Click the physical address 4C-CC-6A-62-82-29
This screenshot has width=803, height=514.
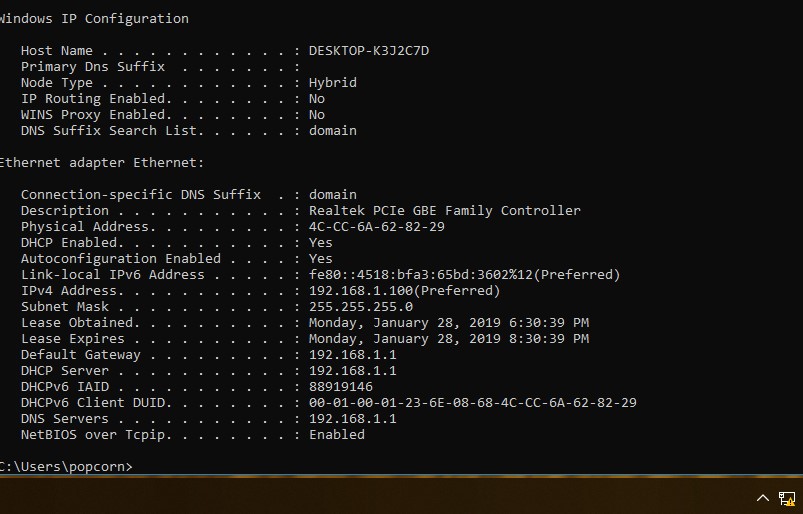pos(376,227)
